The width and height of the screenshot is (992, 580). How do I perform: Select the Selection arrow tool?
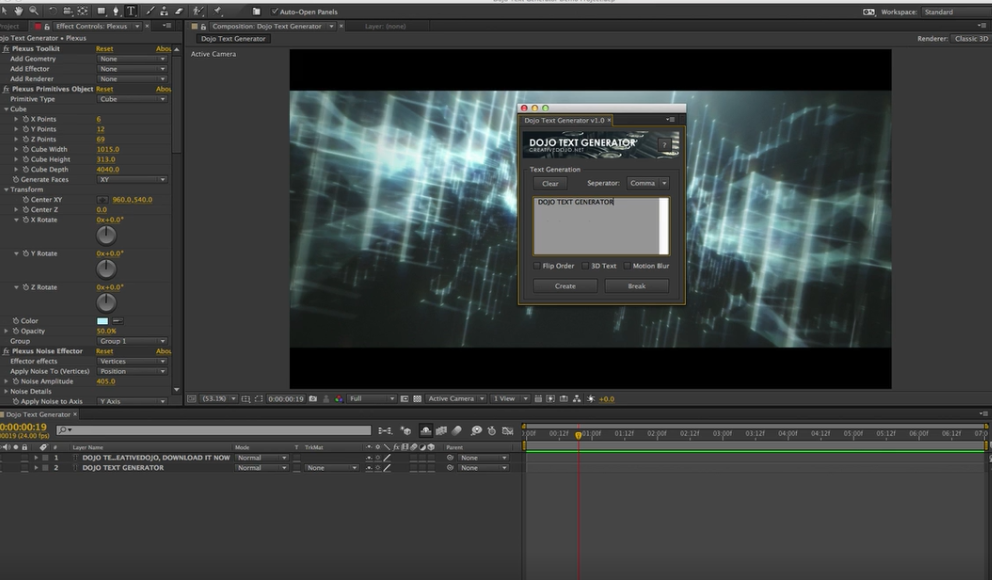(x=4, y=11)
